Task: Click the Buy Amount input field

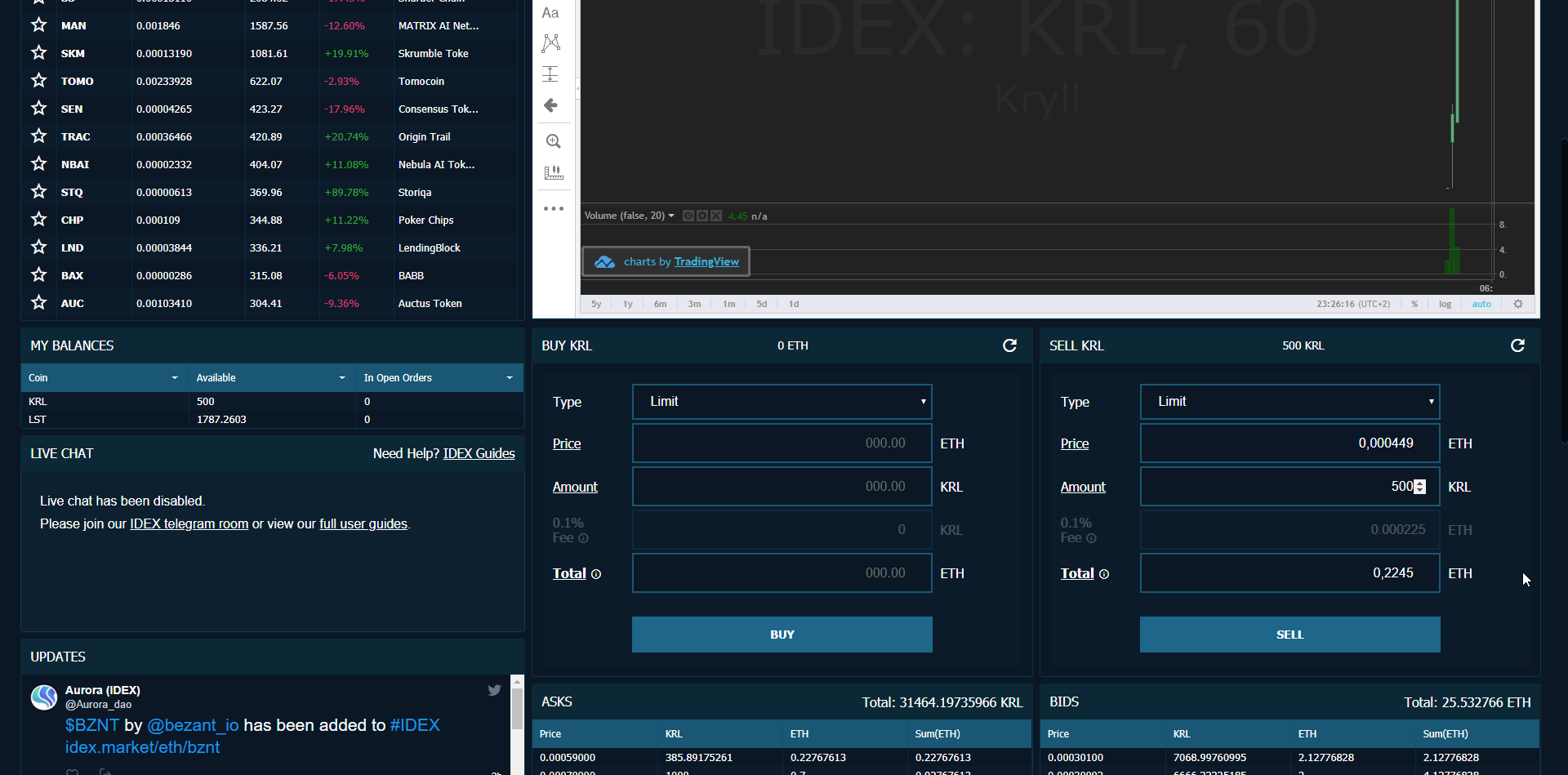Action: point(782,487)
